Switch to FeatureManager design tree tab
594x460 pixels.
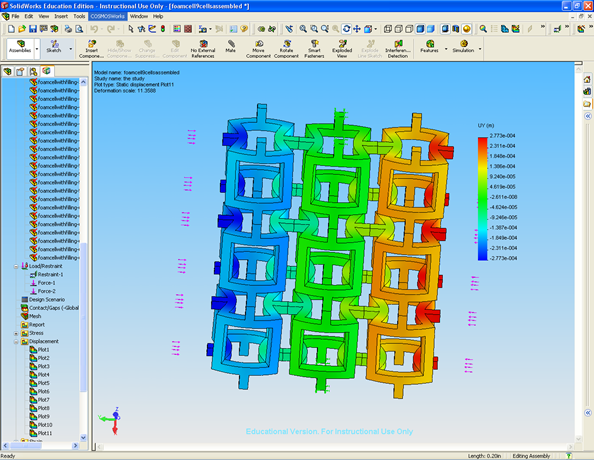[x=8, y=71]
